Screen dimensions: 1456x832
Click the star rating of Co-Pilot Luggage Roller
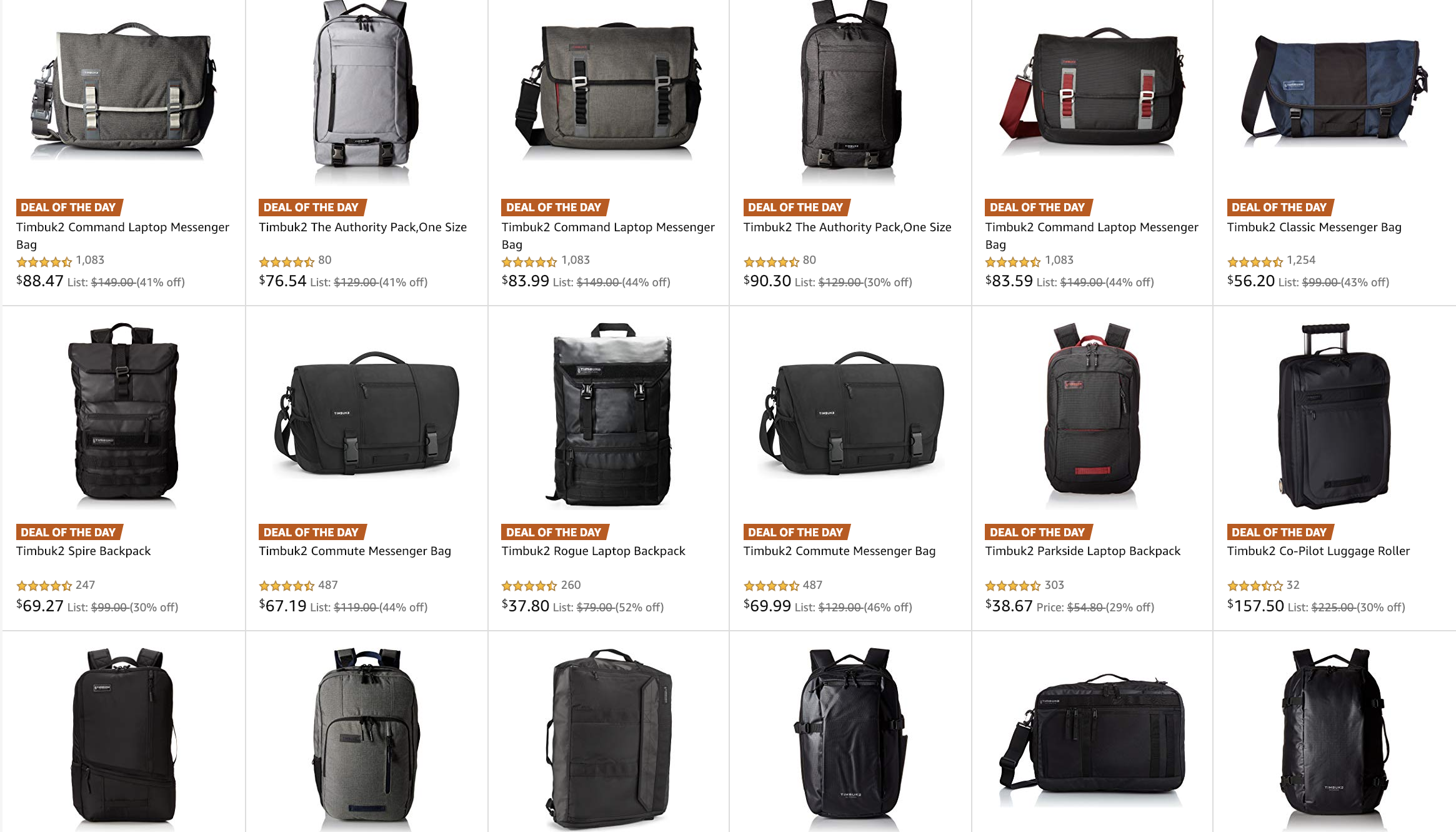pos(1255,586)
